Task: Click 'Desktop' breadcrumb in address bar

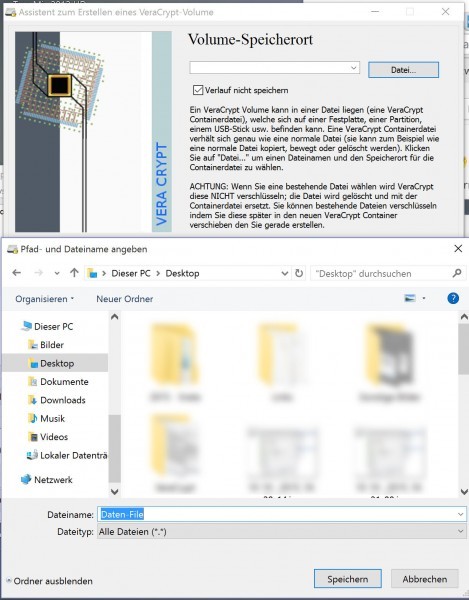Action: [x=182, y=274]
